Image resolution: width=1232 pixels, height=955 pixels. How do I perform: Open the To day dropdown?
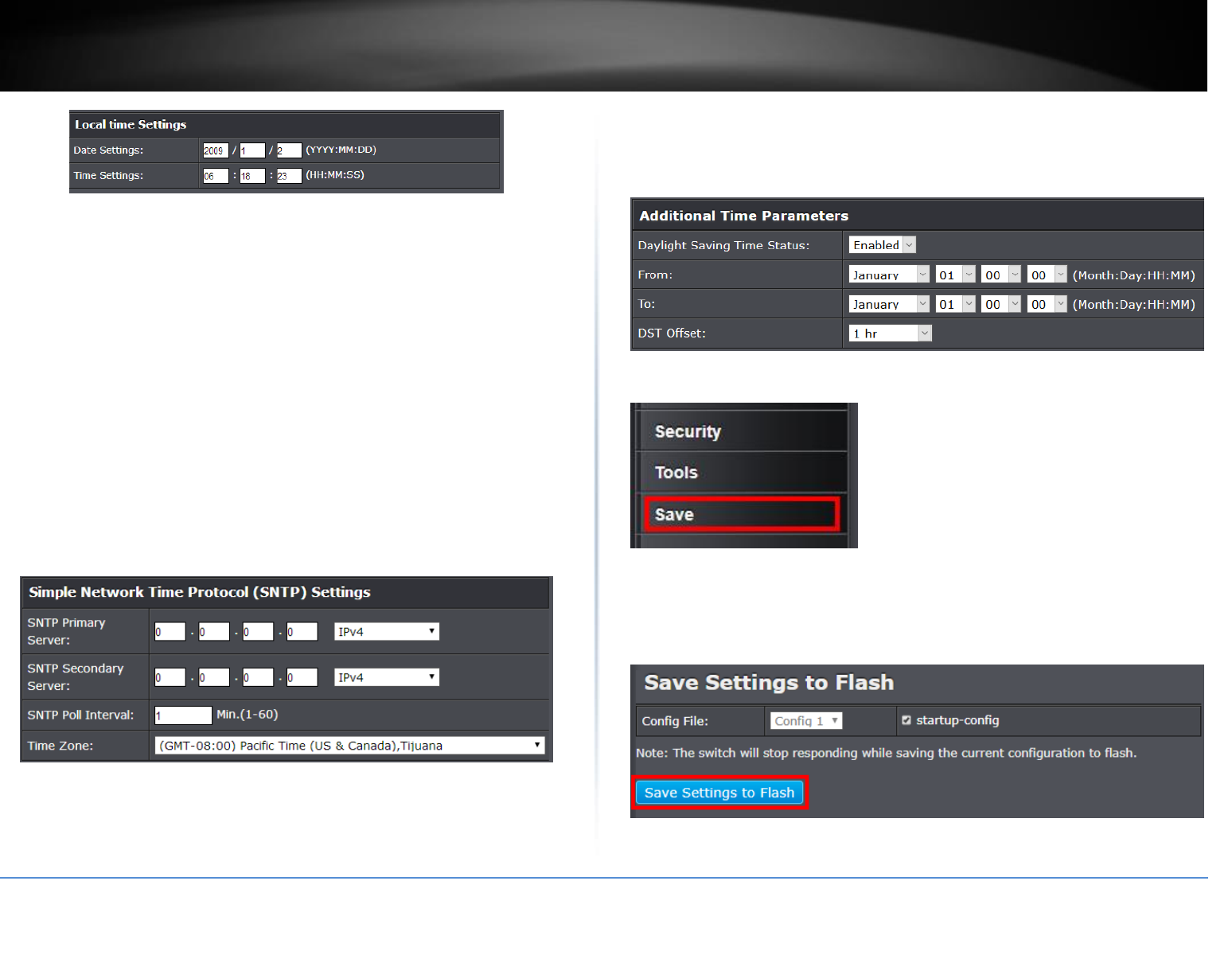(955, 304)
